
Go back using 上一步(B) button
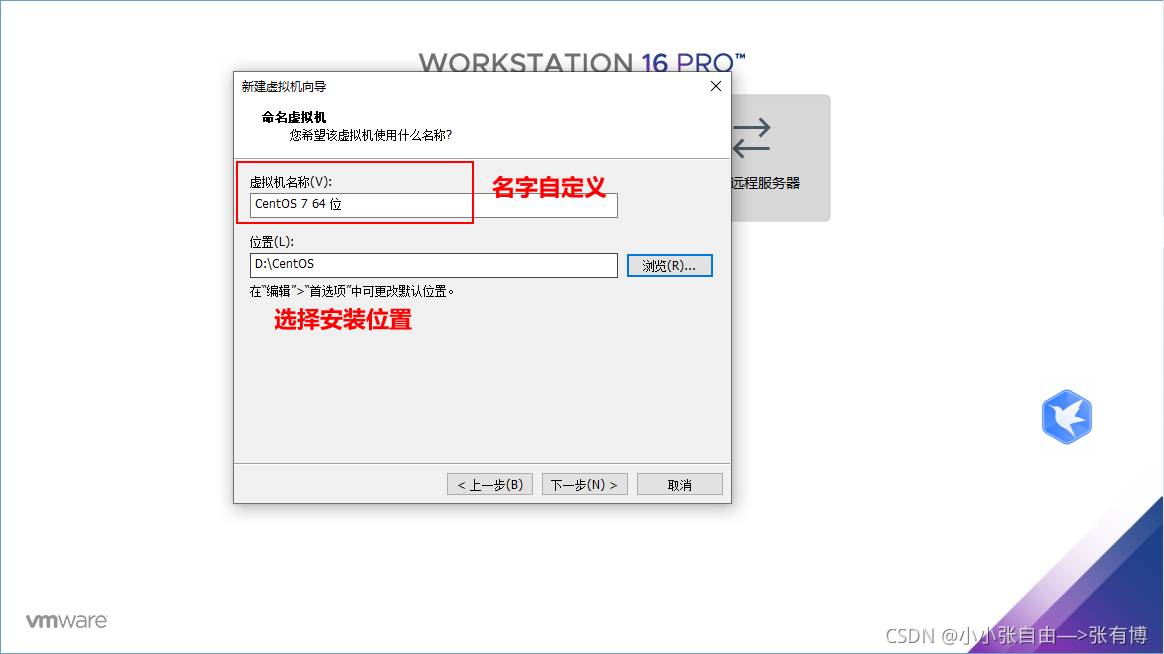(490, 485)
